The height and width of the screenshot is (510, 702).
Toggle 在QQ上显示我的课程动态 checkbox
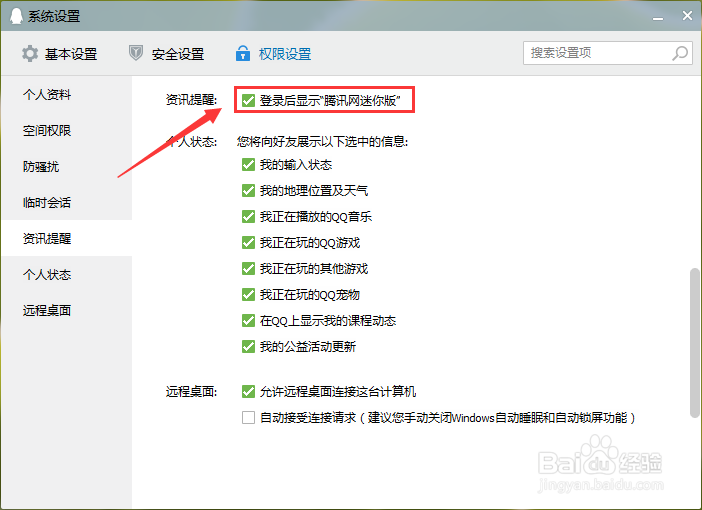pyautogui.click(x=248, y=321)
